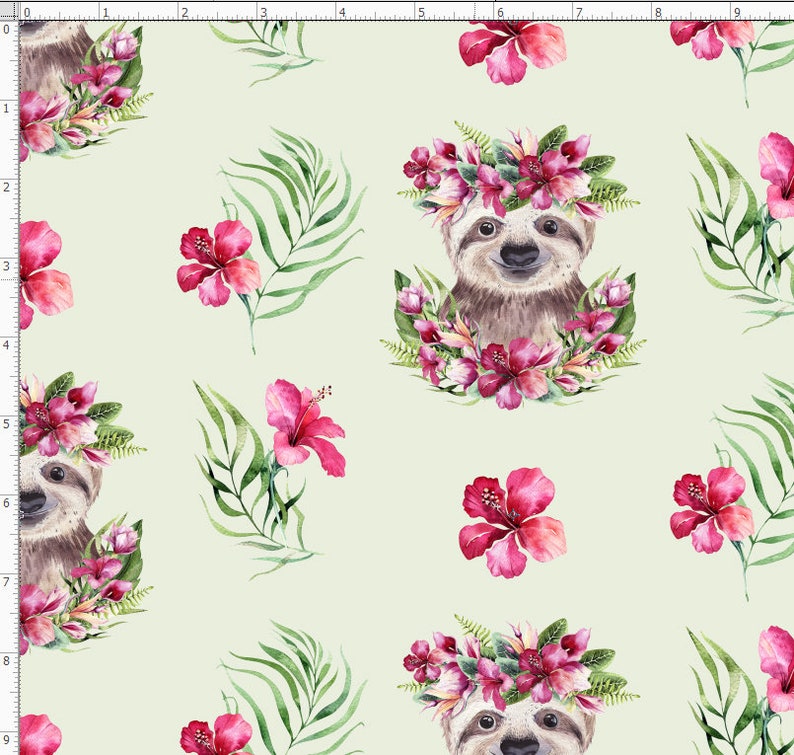This screenshot has width=794, height=755.
Task: Click the 8 mark on horizontal ruler
Action: coord(658,12)
